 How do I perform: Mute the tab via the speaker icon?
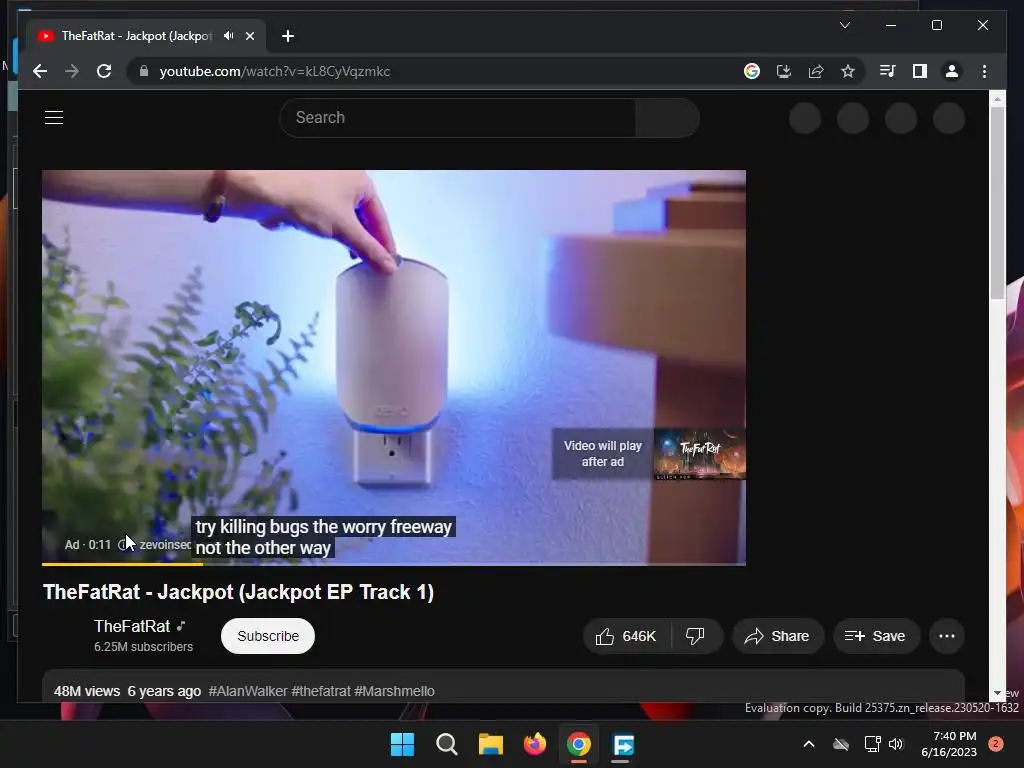[228, 36]
